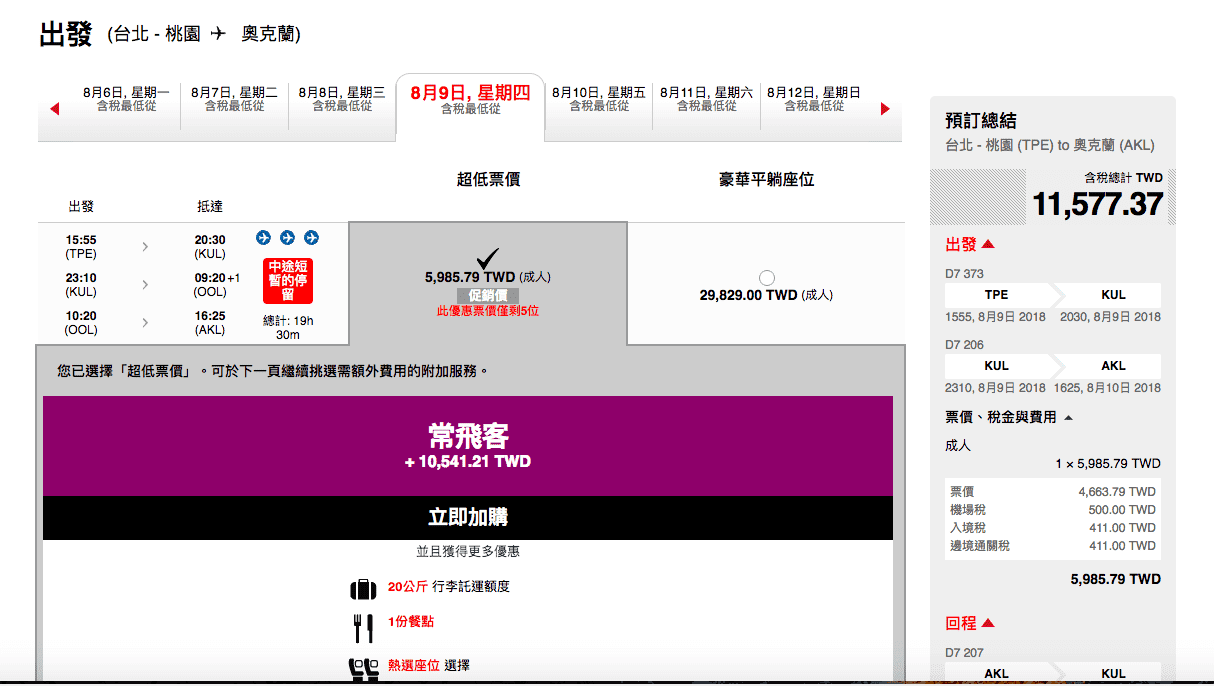The height and width of the screenshot is (686, 1214).
Task: Click the D7 373 flight number
Action: tap(964, 274)
